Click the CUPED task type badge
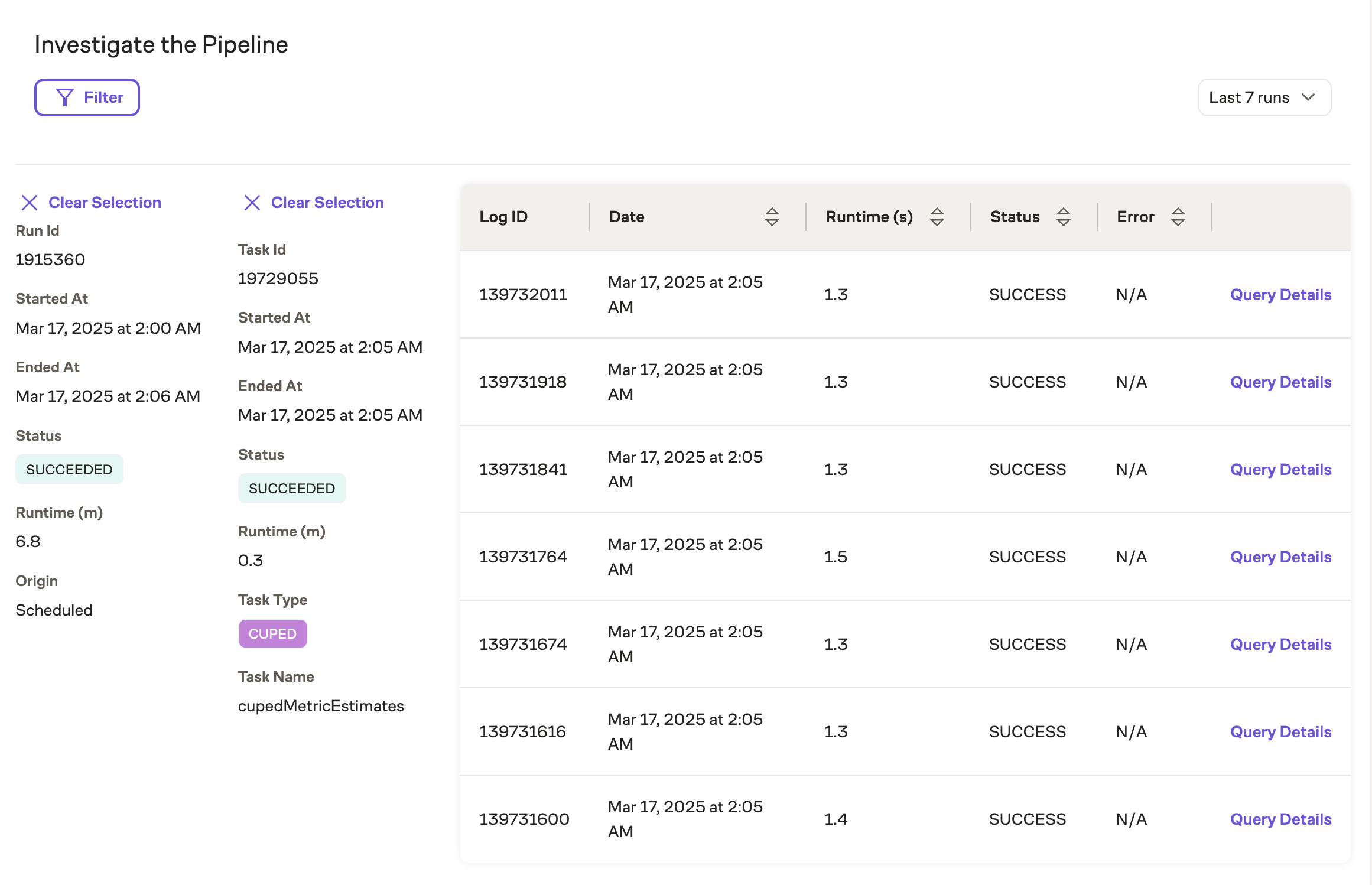 coord(272,633)
